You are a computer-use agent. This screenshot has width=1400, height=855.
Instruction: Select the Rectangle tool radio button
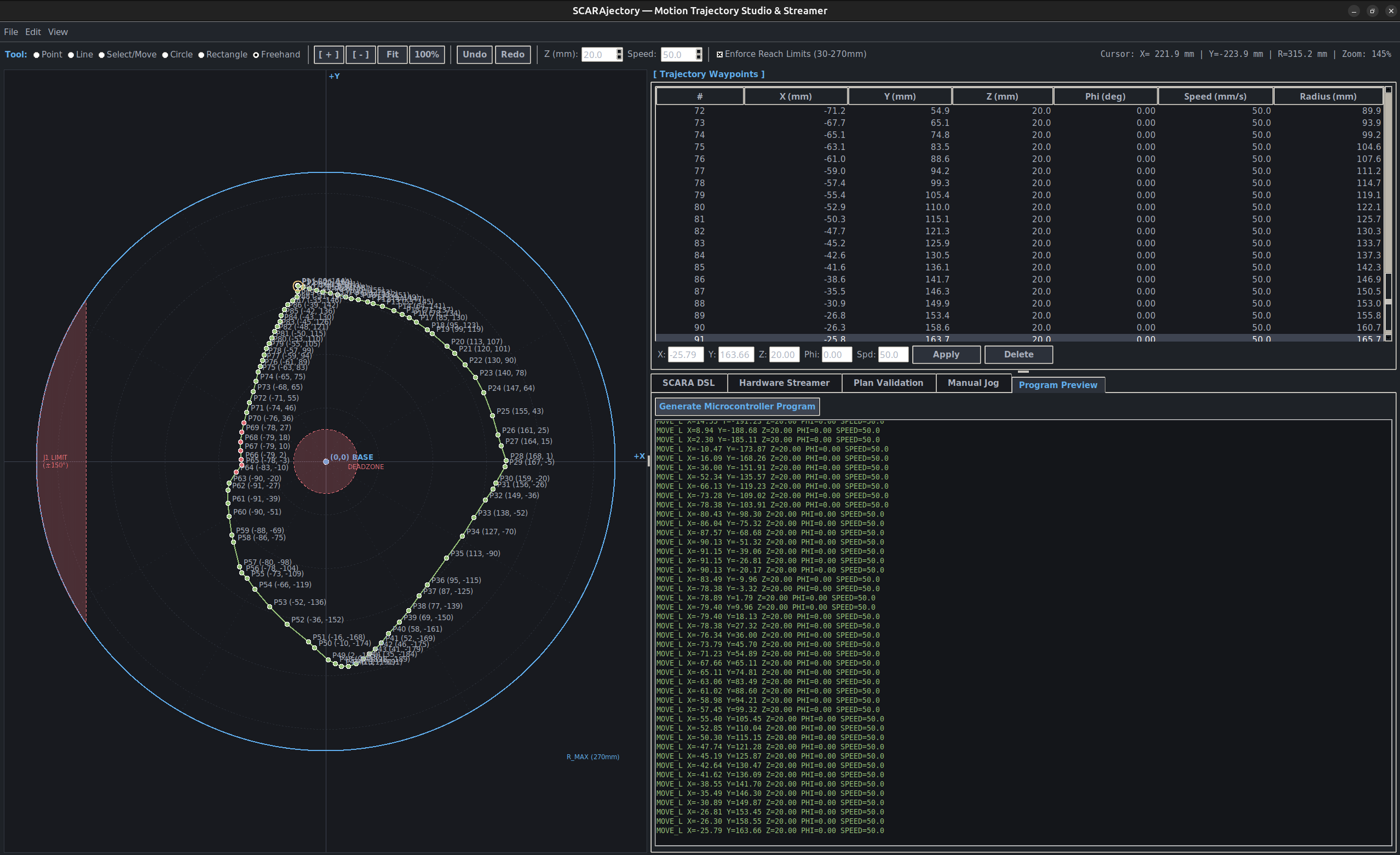coord(222,55)
